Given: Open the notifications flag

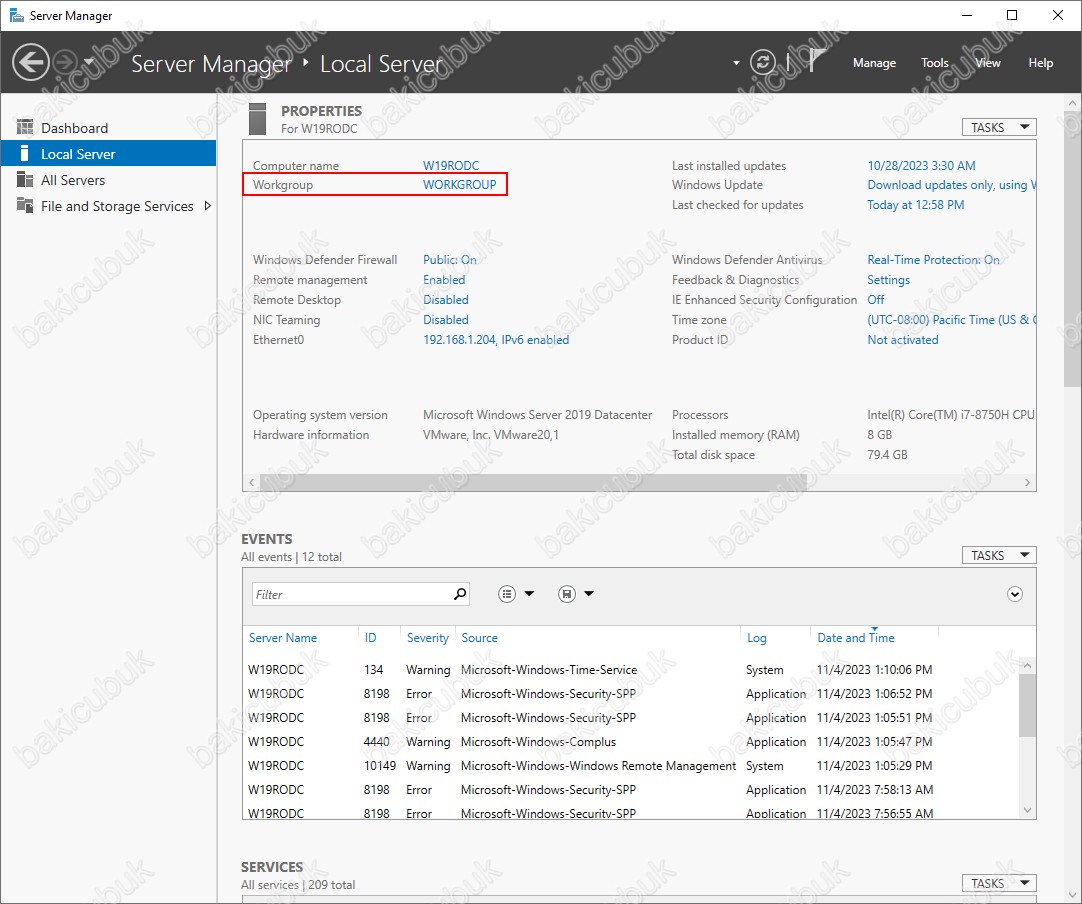Looking at the screenshot, I should (816, 61).
